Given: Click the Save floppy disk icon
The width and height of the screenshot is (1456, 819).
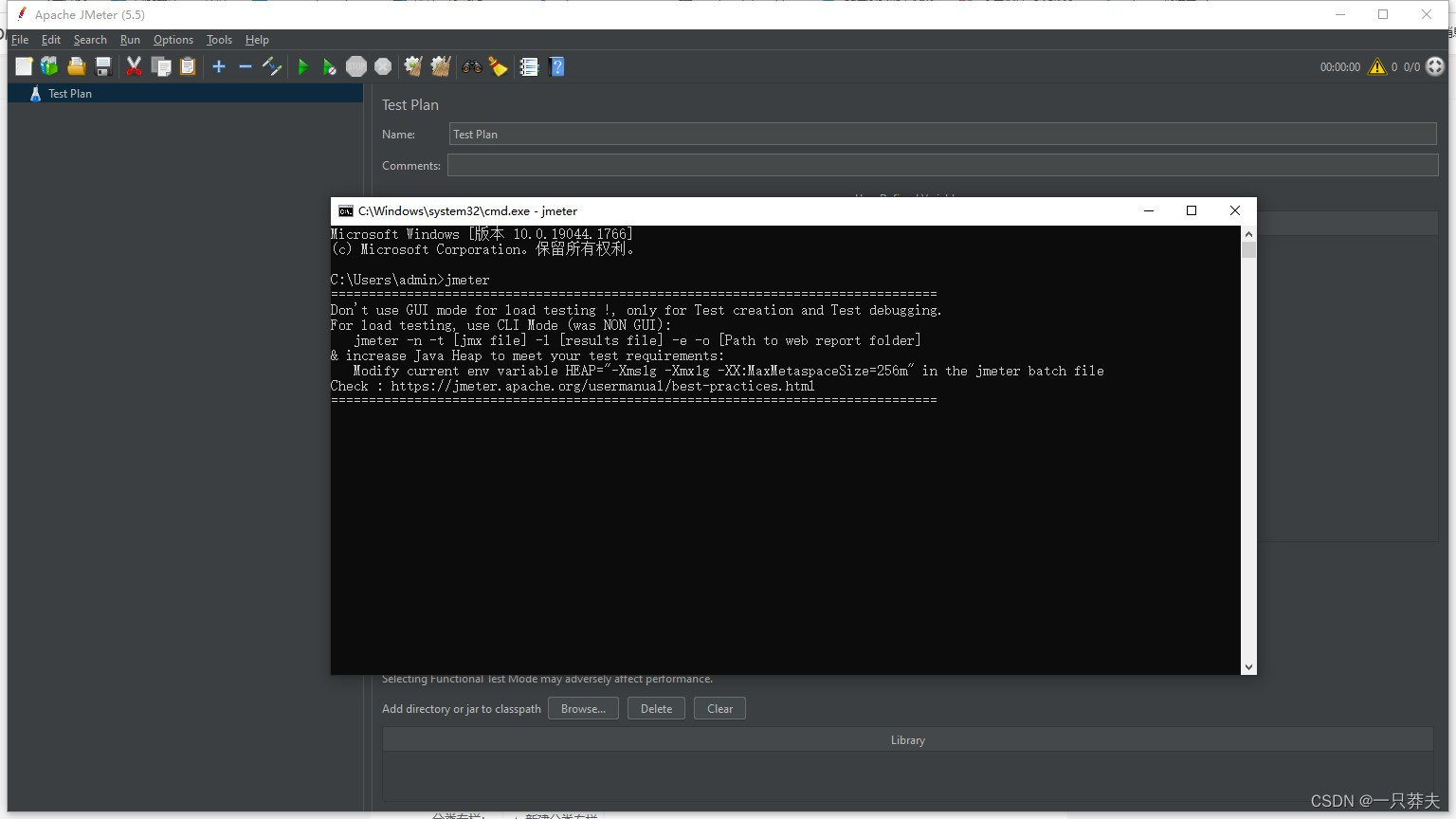Looking at the screenshot, I should point(103,66).
